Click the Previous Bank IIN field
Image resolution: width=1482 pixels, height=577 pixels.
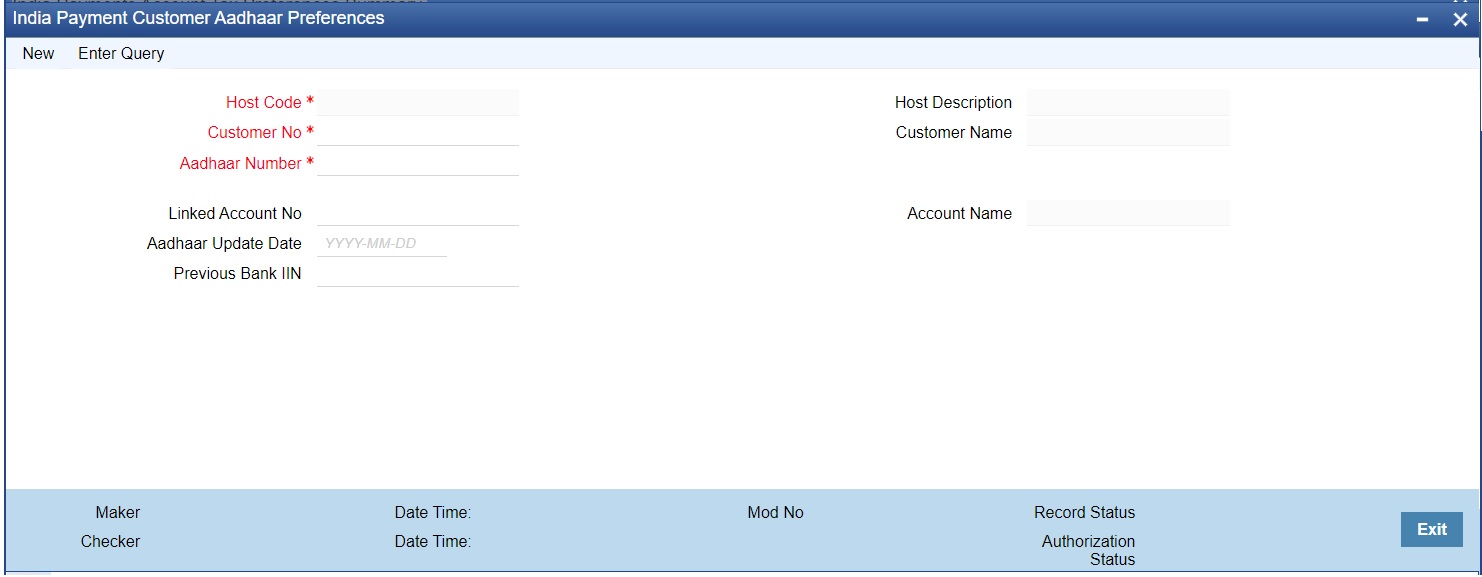point(418,273)
